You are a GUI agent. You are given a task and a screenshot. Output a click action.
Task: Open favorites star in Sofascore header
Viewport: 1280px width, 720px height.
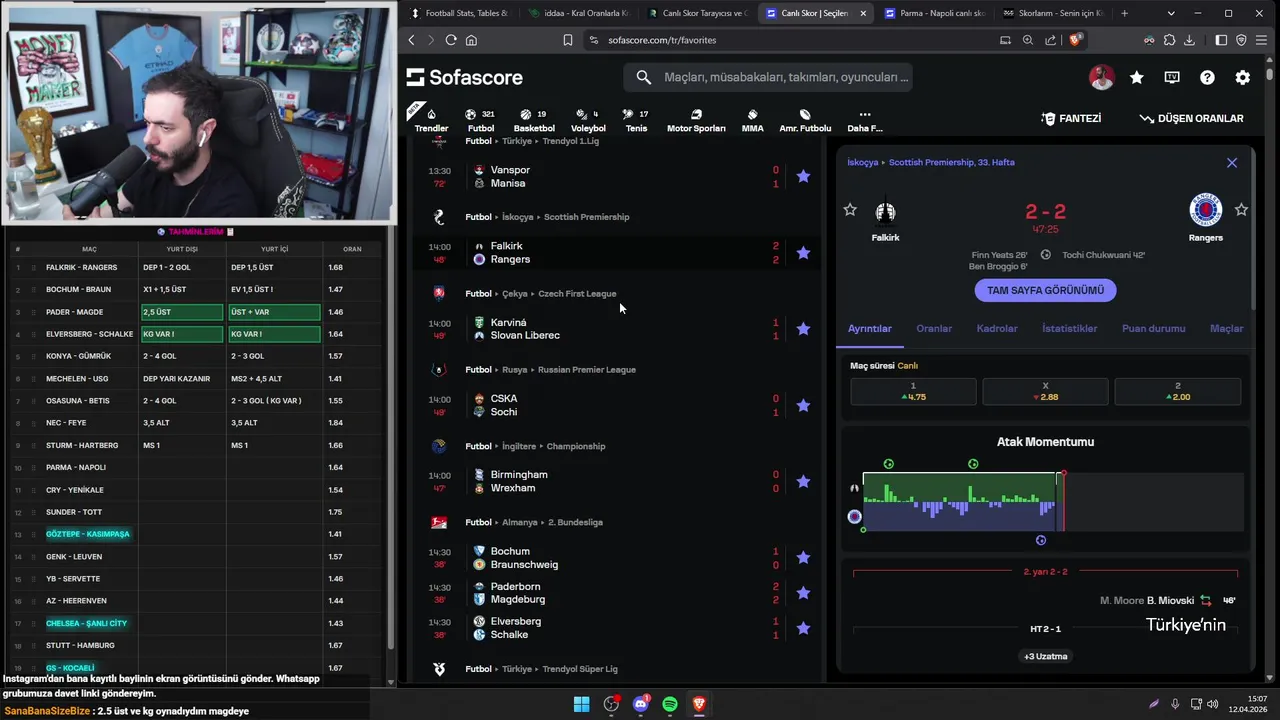point(1137,77)
